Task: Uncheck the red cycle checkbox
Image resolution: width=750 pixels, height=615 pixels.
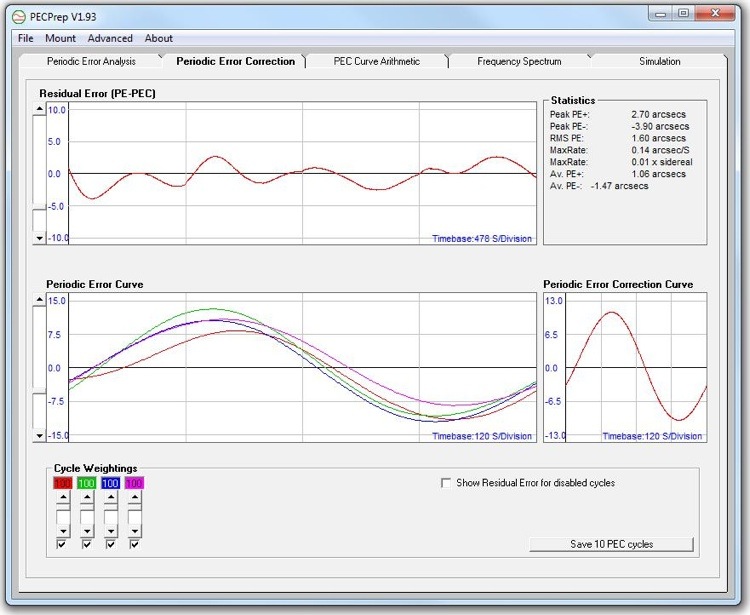Action: 62,544
